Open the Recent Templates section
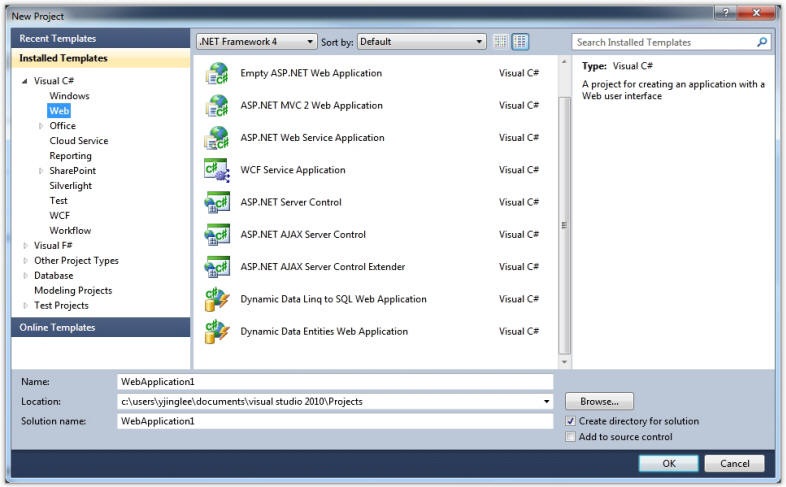Viewport: 786px width, 487px height. click(x=100, y=39)
